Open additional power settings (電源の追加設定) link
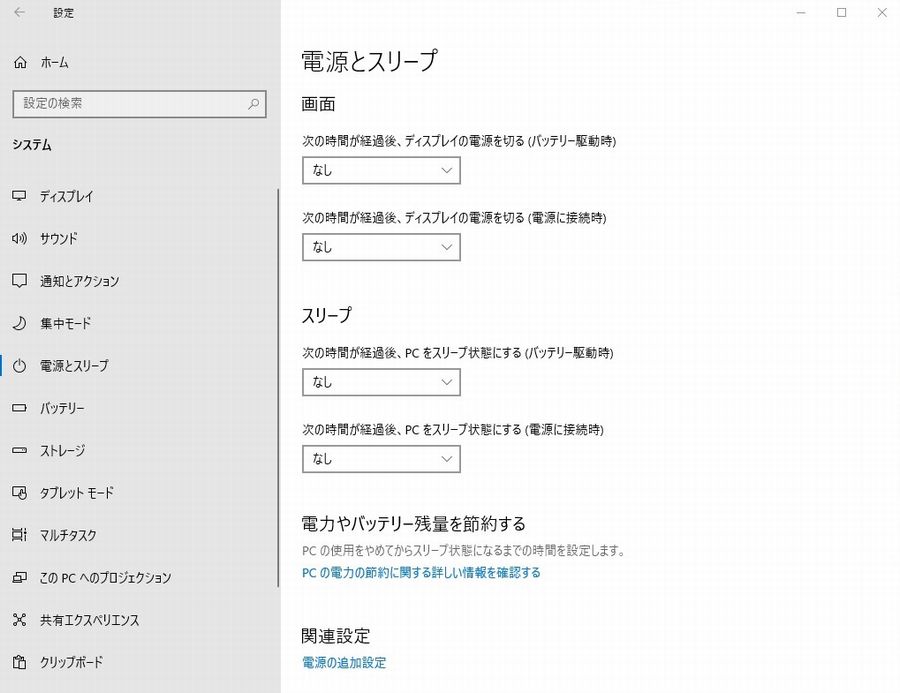The width and height of the screenshot is (900, 693). pos(344,662)
